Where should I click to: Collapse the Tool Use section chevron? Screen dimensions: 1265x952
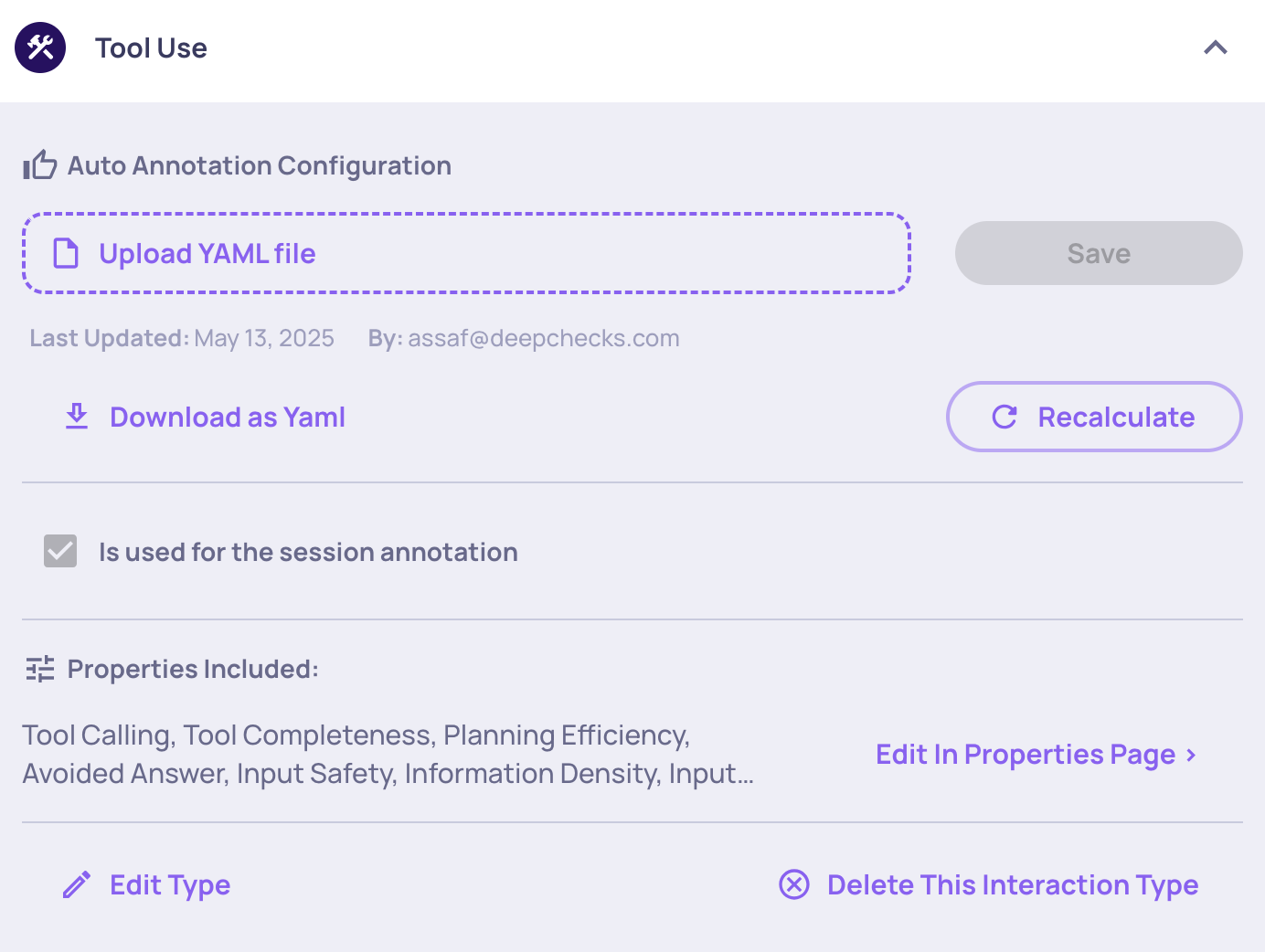pyautogui.click(x=1215, y=48)
